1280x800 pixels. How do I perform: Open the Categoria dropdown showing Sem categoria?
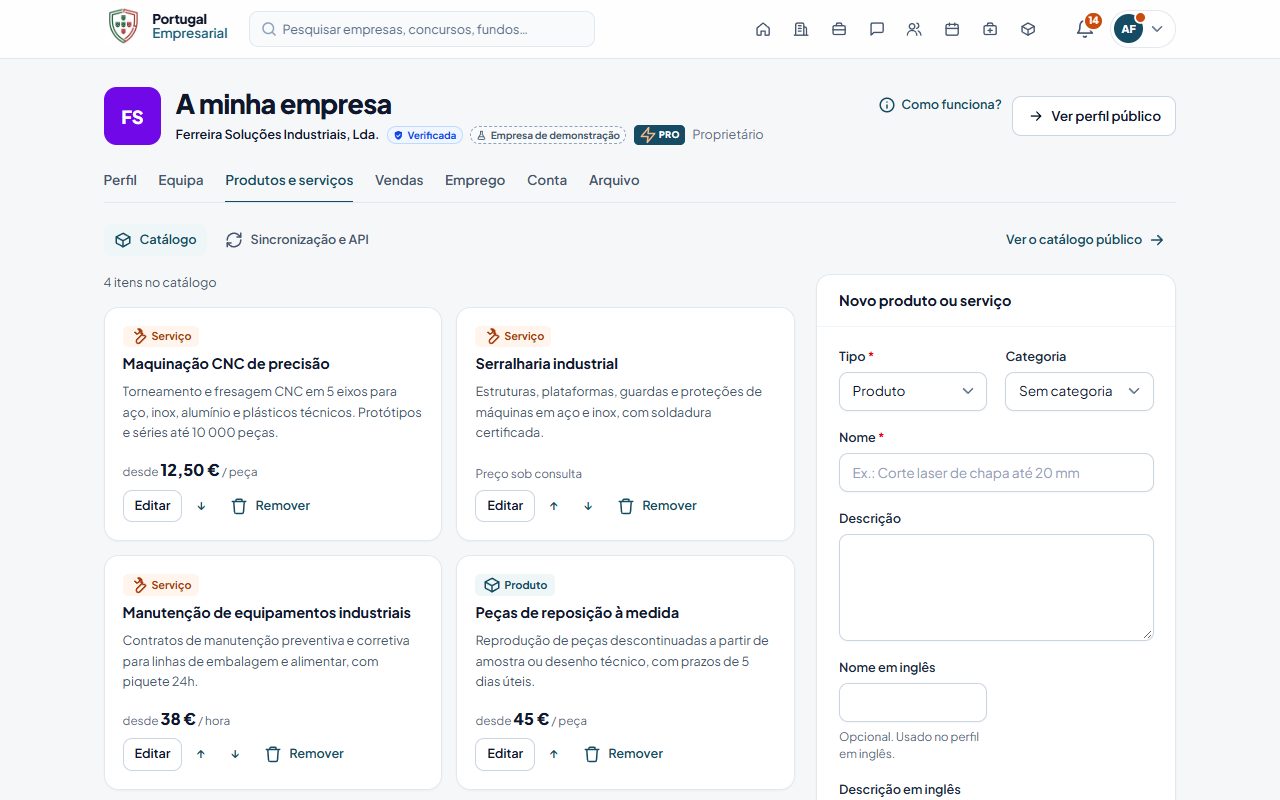[1079, 391]
